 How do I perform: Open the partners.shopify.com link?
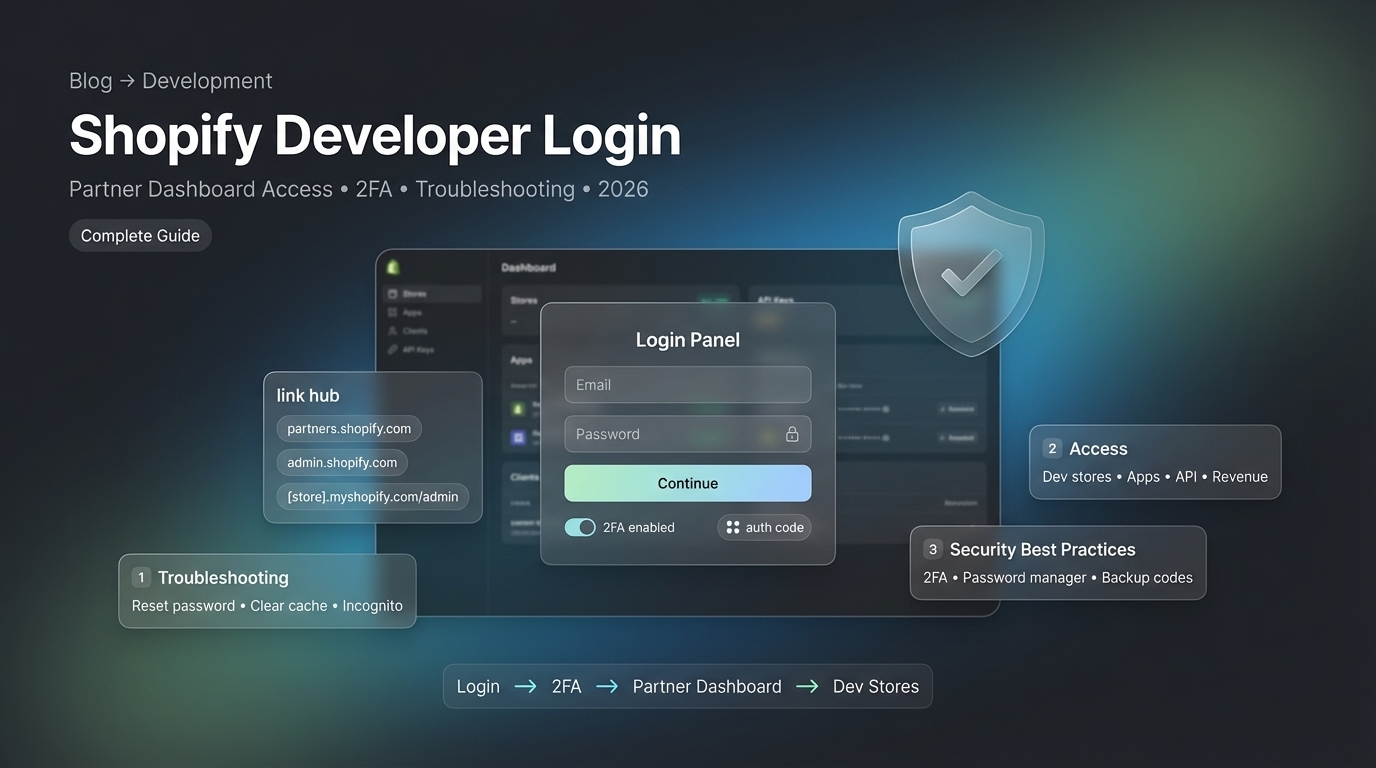[348, 428]
